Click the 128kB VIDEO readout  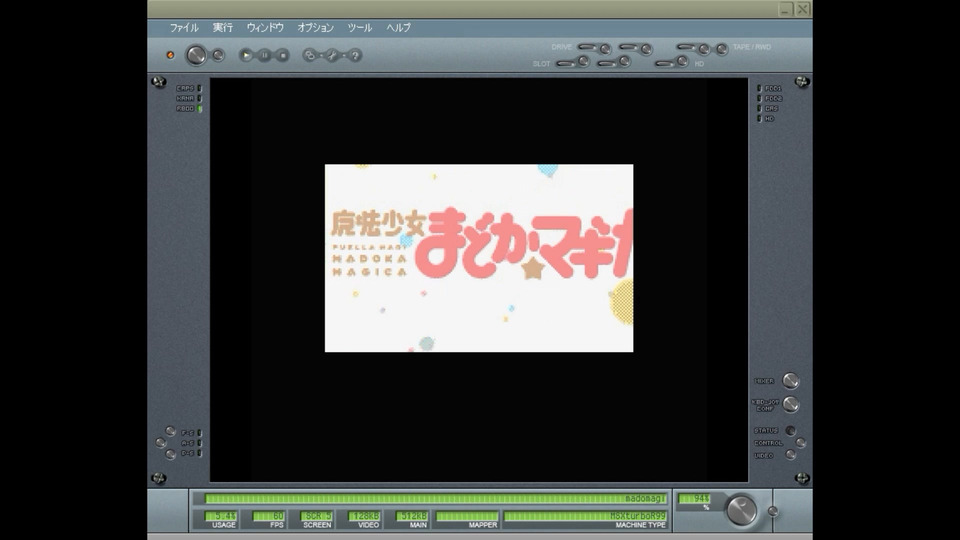point(364,516)
